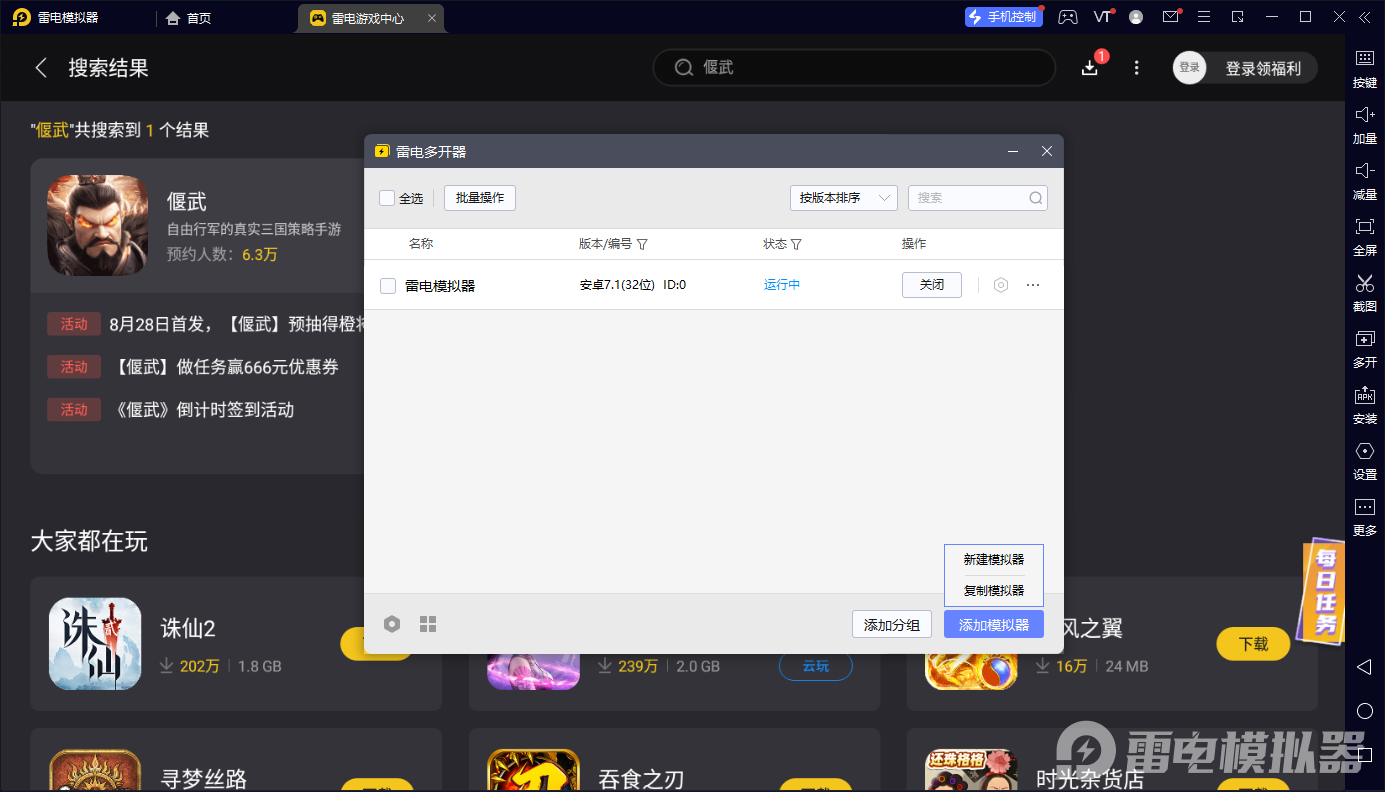This screenshot has height=792, width=1385.
Task: Open the 状态 column filter
Action: coord(796,244)
